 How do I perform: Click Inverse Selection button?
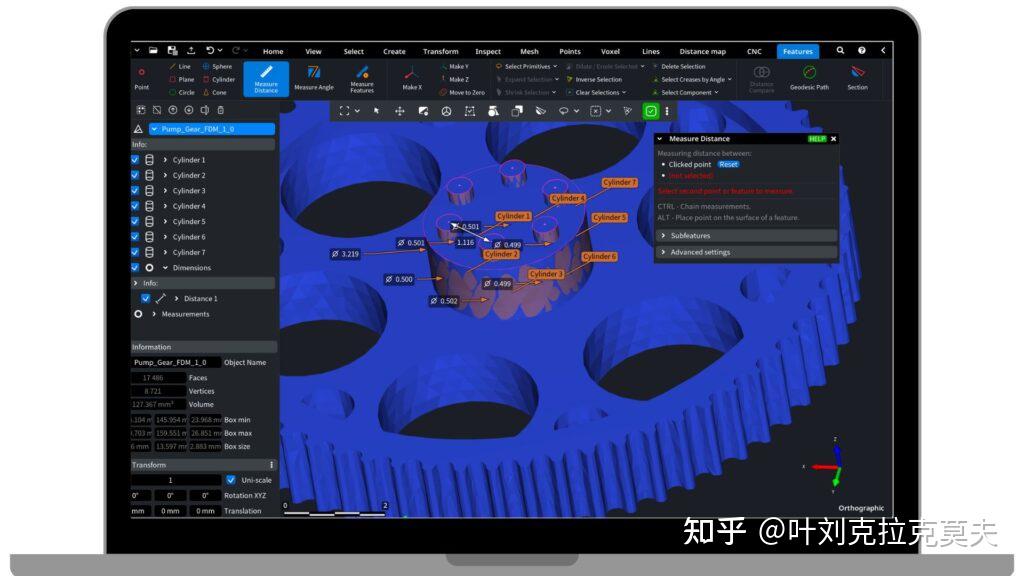coord(594,80)
